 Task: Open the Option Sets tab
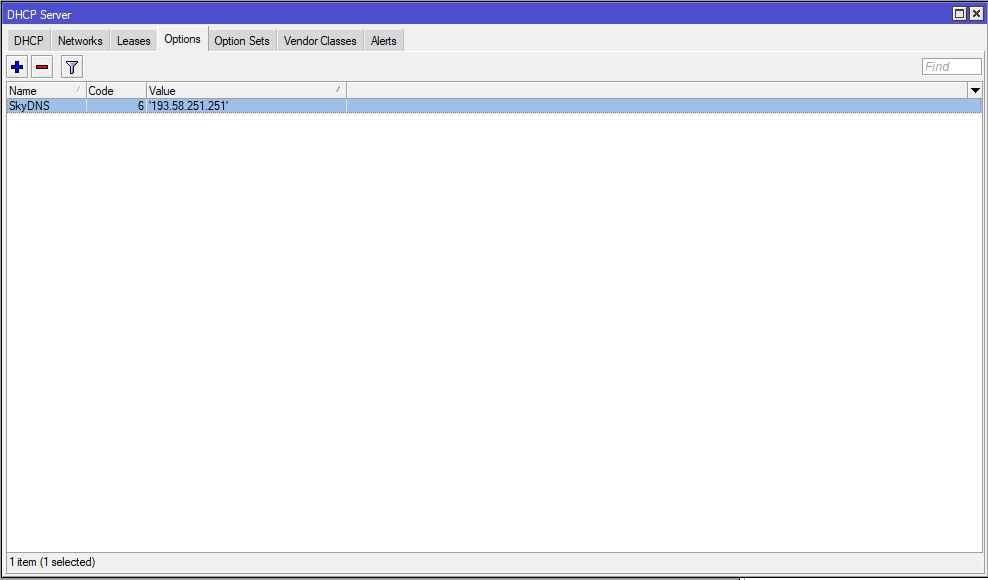pyautogui.click(x=242, y=40)
